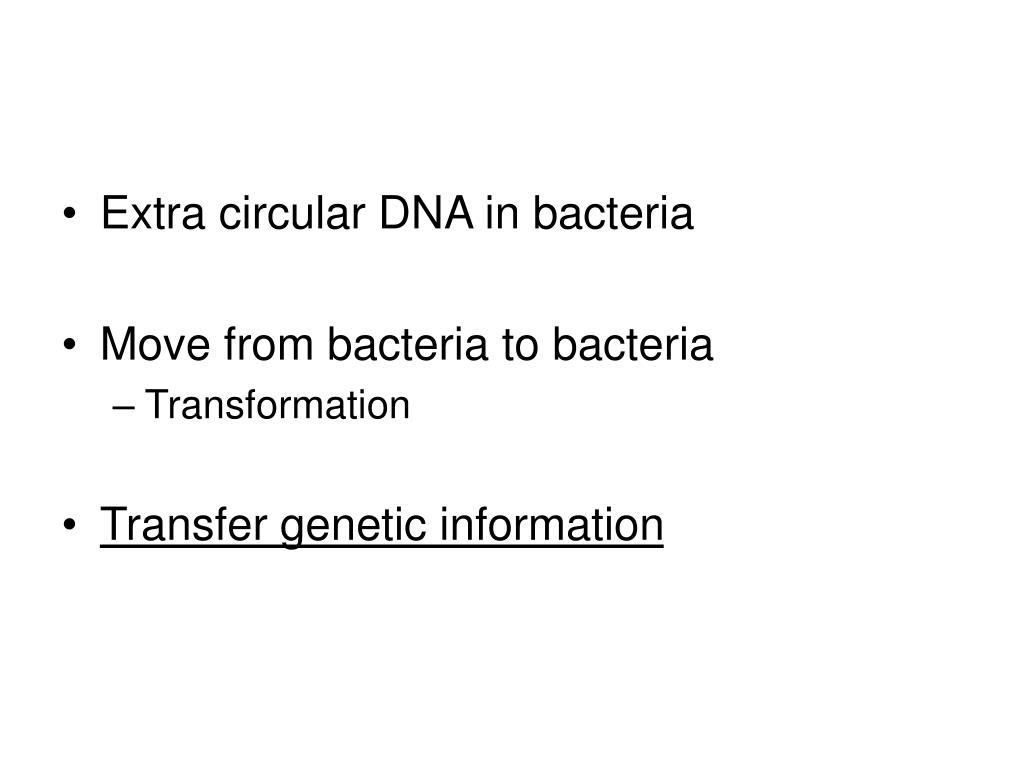The width and height of the screenshot is (1024, 768).
Task: Click the word Move in second bullet
Action: (155, 344)
